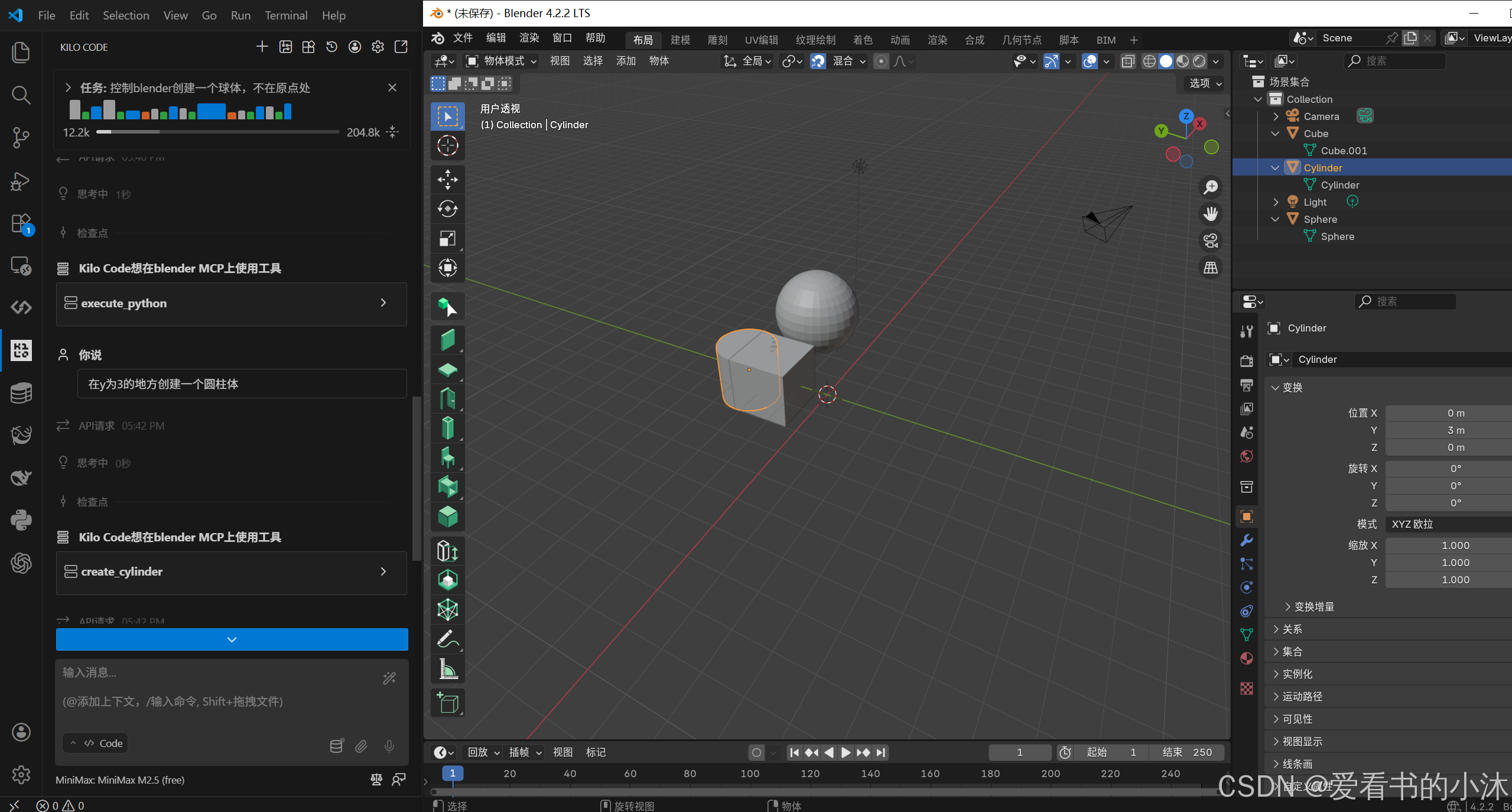Open the 物体模式 mode dropdown
Screen dimensions: 1512x812
pyautogui.click(x=502, y=61)
